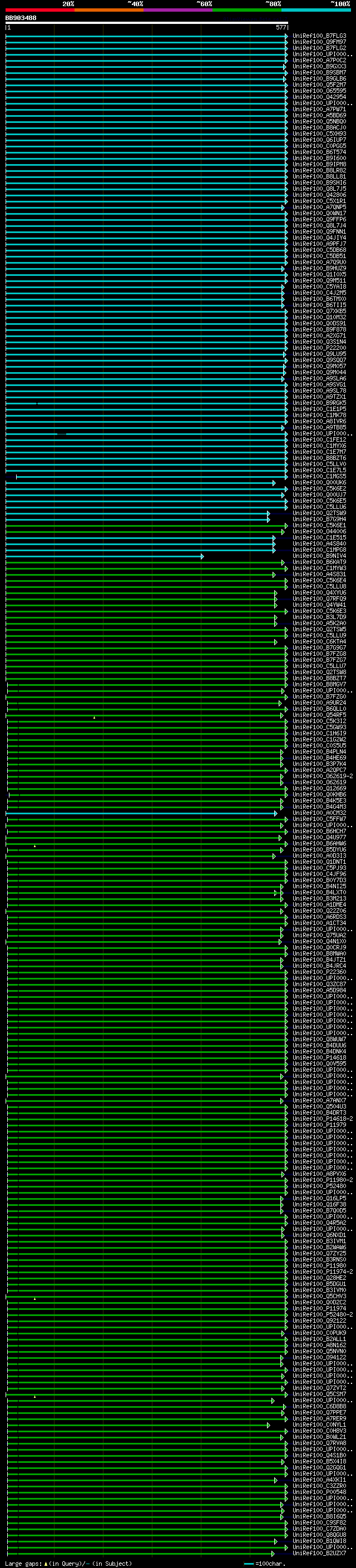Select hit label UniRef100_Q5NBQ0
Screen dimensions: 356x1568
point(319,122)
